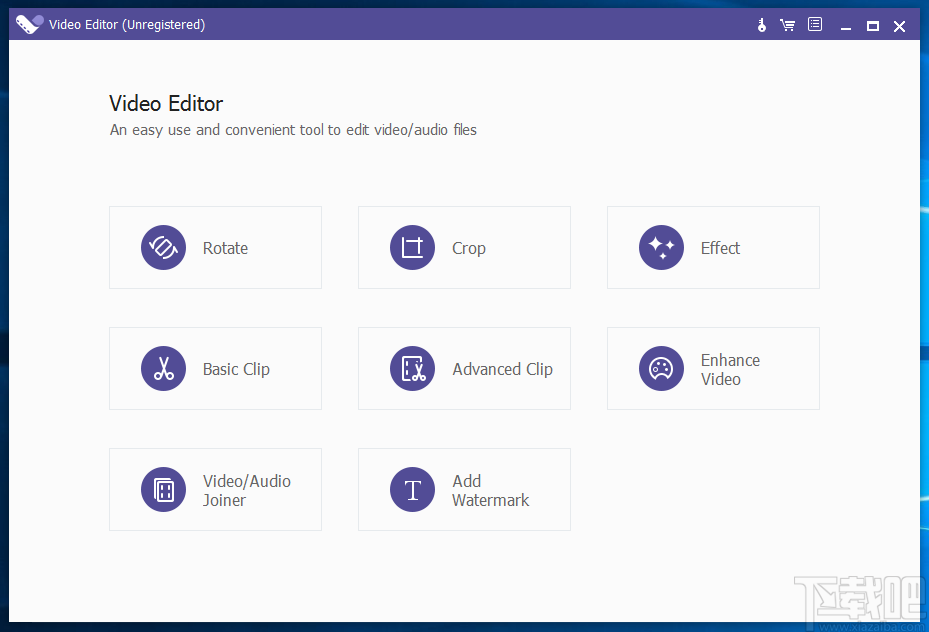Screen dimensions: 929x632
Task: Click the Video/Audio Joiner film icon
Action: [x=164, y=489]
